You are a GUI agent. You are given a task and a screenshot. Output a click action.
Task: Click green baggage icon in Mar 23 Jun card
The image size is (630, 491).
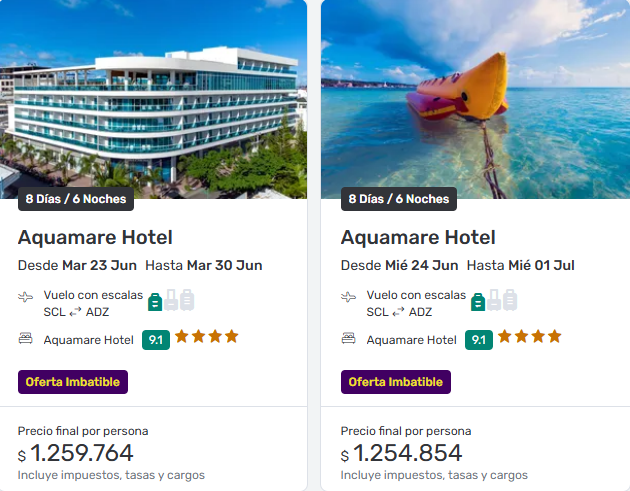click(155, 300)
